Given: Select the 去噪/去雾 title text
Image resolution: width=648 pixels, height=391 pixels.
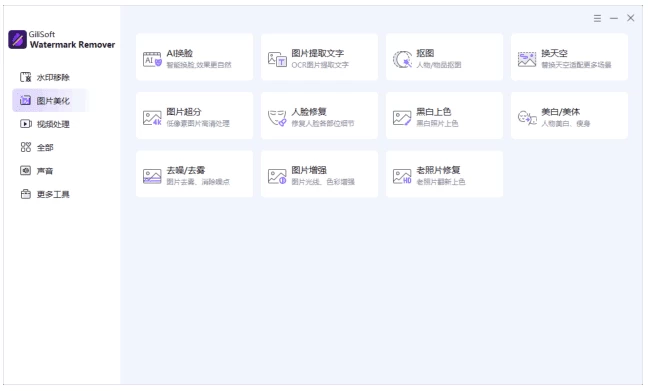Looking at the screenshot, I should click(x=186, y=170).
